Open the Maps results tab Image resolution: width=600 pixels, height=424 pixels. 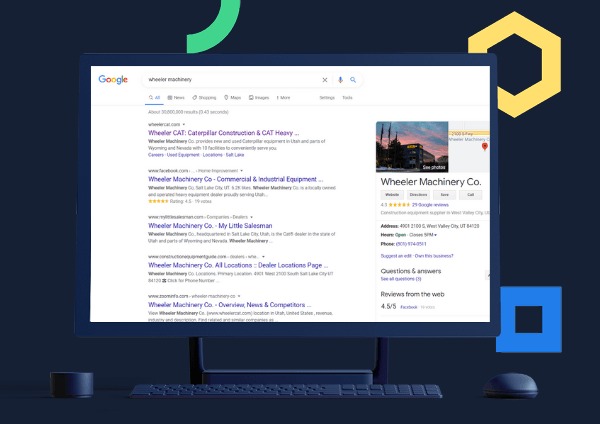point(233,98)
